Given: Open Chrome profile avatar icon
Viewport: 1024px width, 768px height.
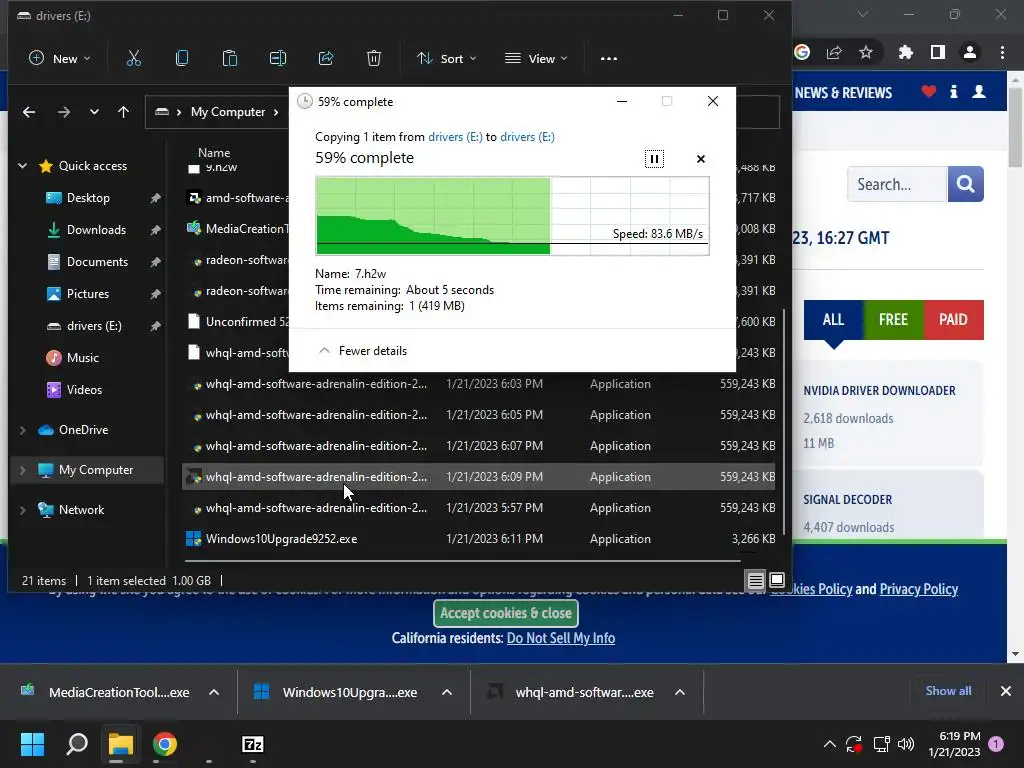Looking at the screenshot, I should (970, 52).
